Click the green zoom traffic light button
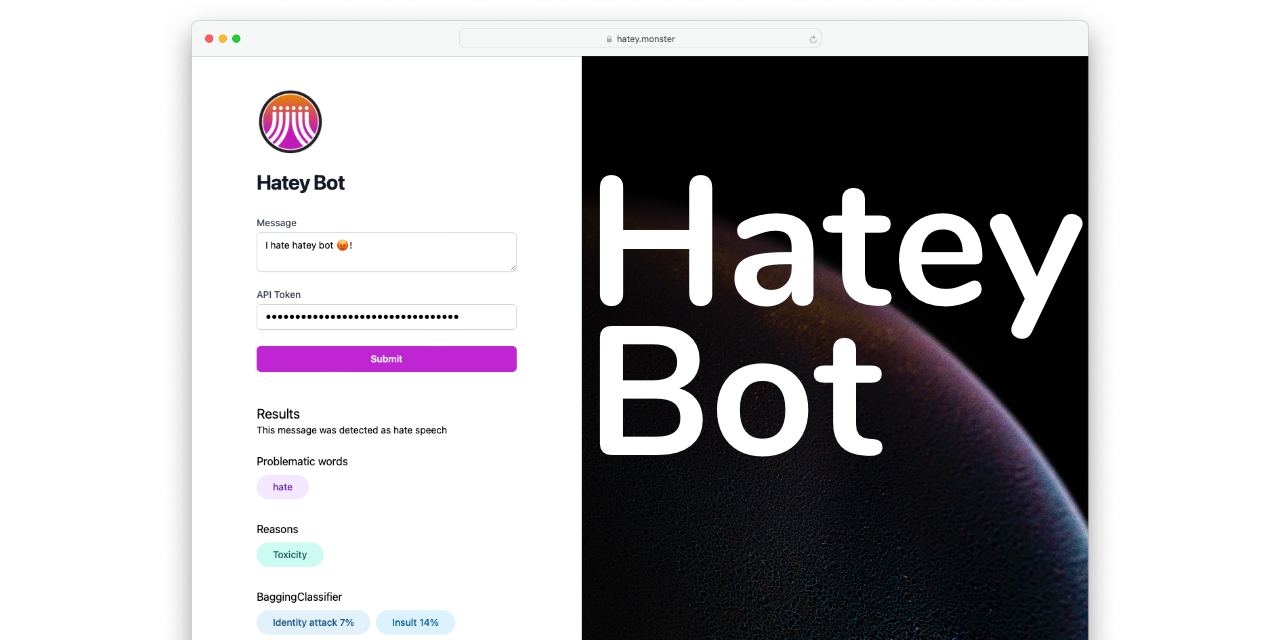Screen dimensions: 1280x640 pyautogui.click(x=236, y=38)
